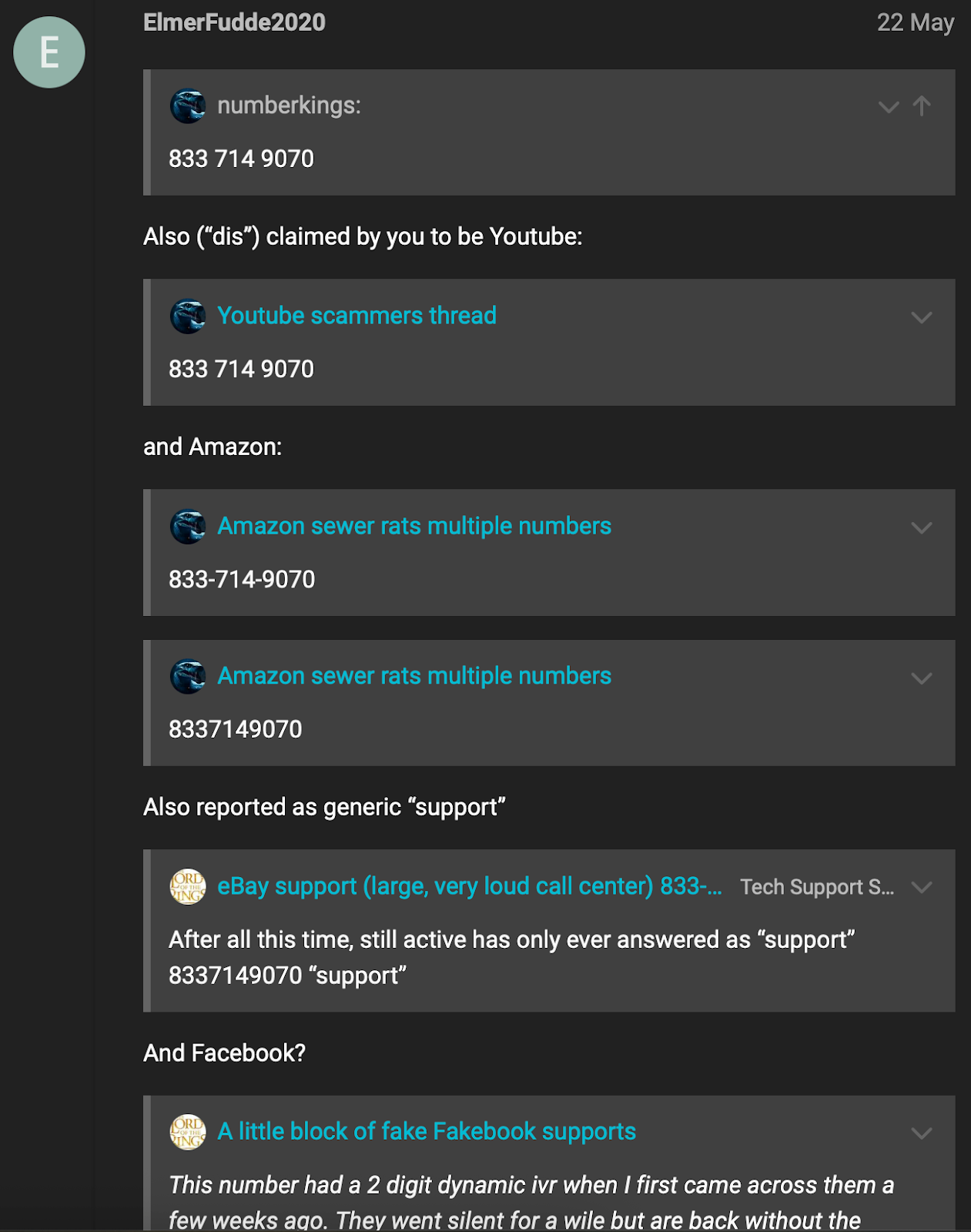Click the ElmerFudde2020 username
Viewport: 971px width, 1232px height.
[x=234, y=22]
